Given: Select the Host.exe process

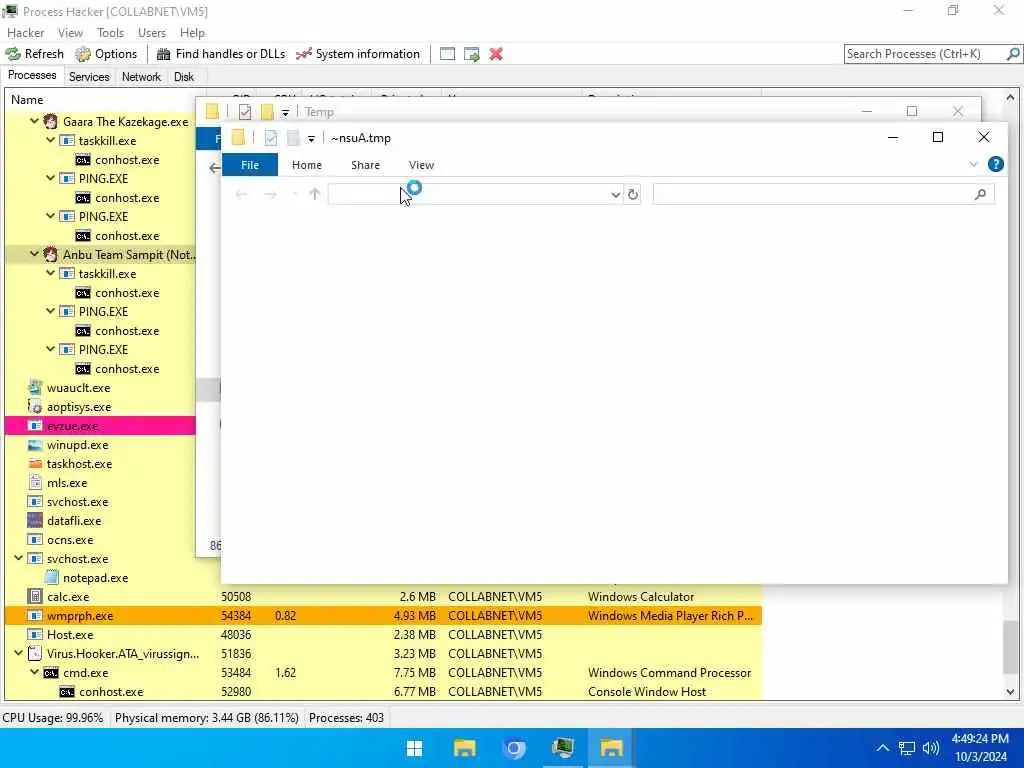Looking at the screenshot, I should pos(70,635).
